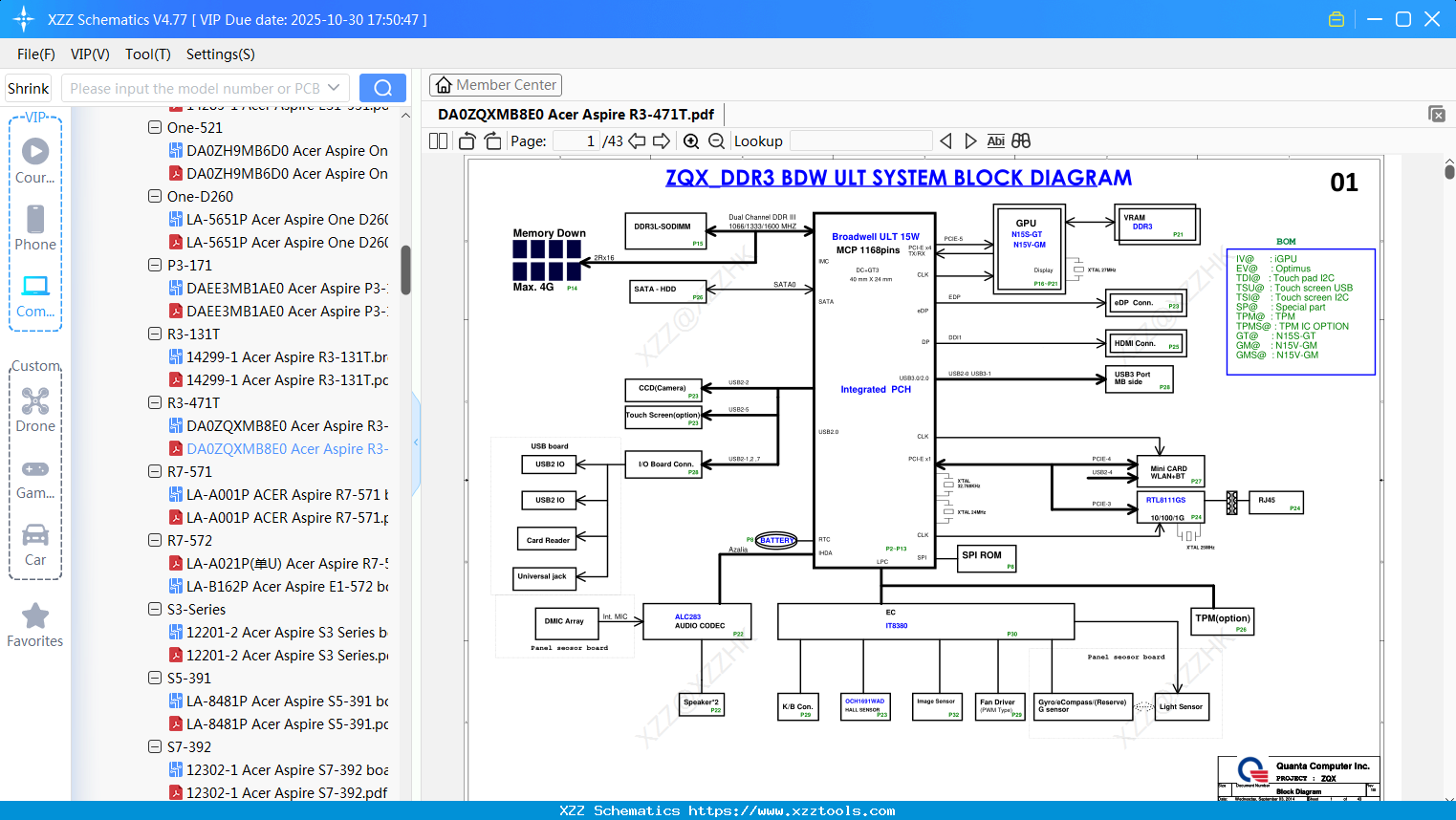Collapse the One-521 tree folder
The width and height of the screenshot is (1456, 820).
(x=155, y=127)
